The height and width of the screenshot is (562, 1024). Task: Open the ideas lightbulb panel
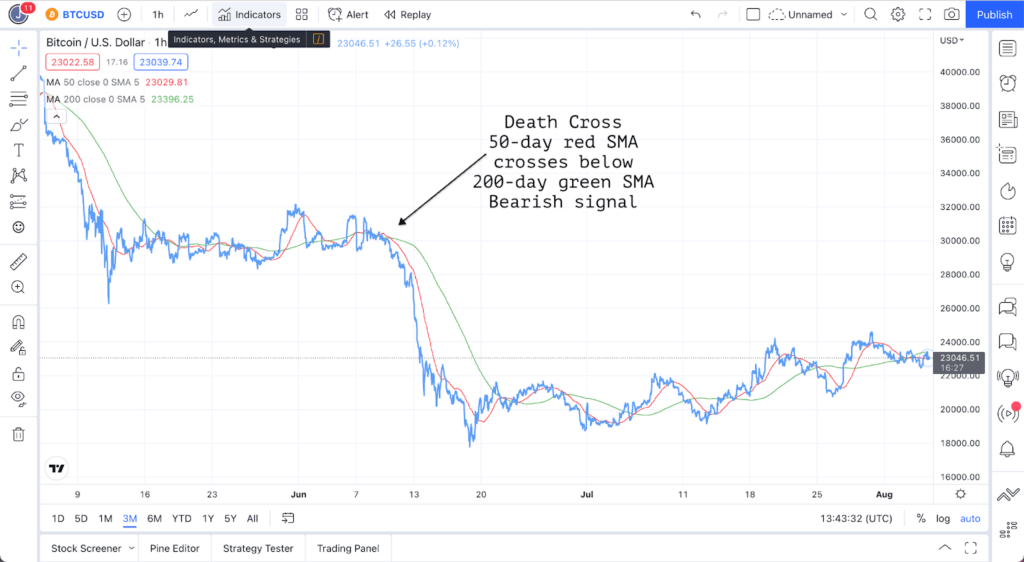[x=1008, y=262]
